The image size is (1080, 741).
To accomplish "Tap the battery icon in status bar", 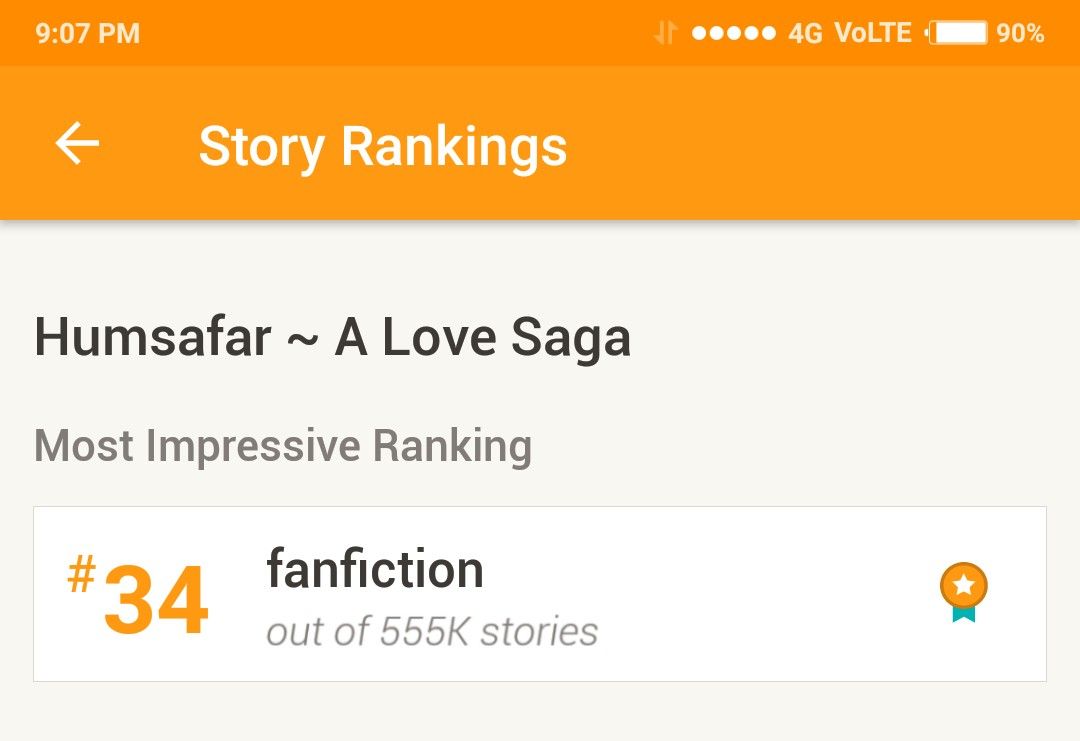I will point(957,32).
